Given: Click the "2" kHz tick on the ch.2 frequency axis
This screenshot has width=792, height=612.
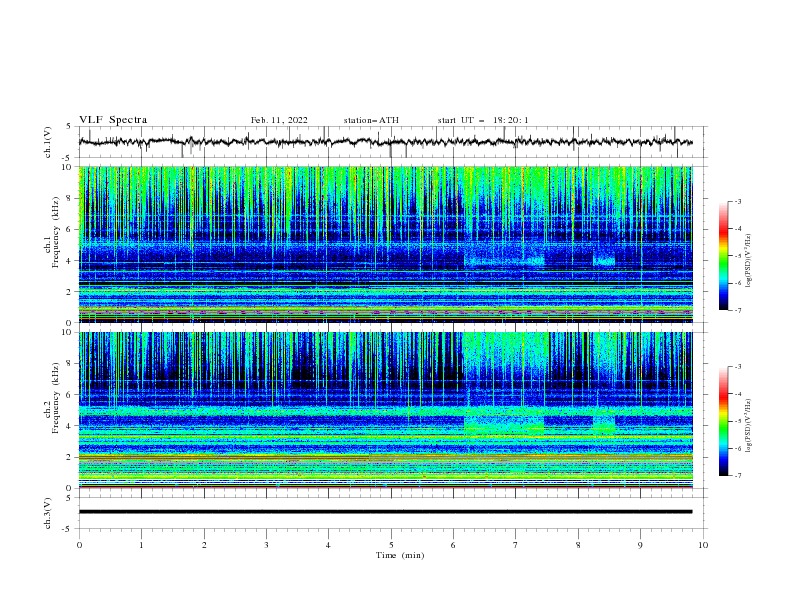Looking at the screenshot, I should (69, 457).
